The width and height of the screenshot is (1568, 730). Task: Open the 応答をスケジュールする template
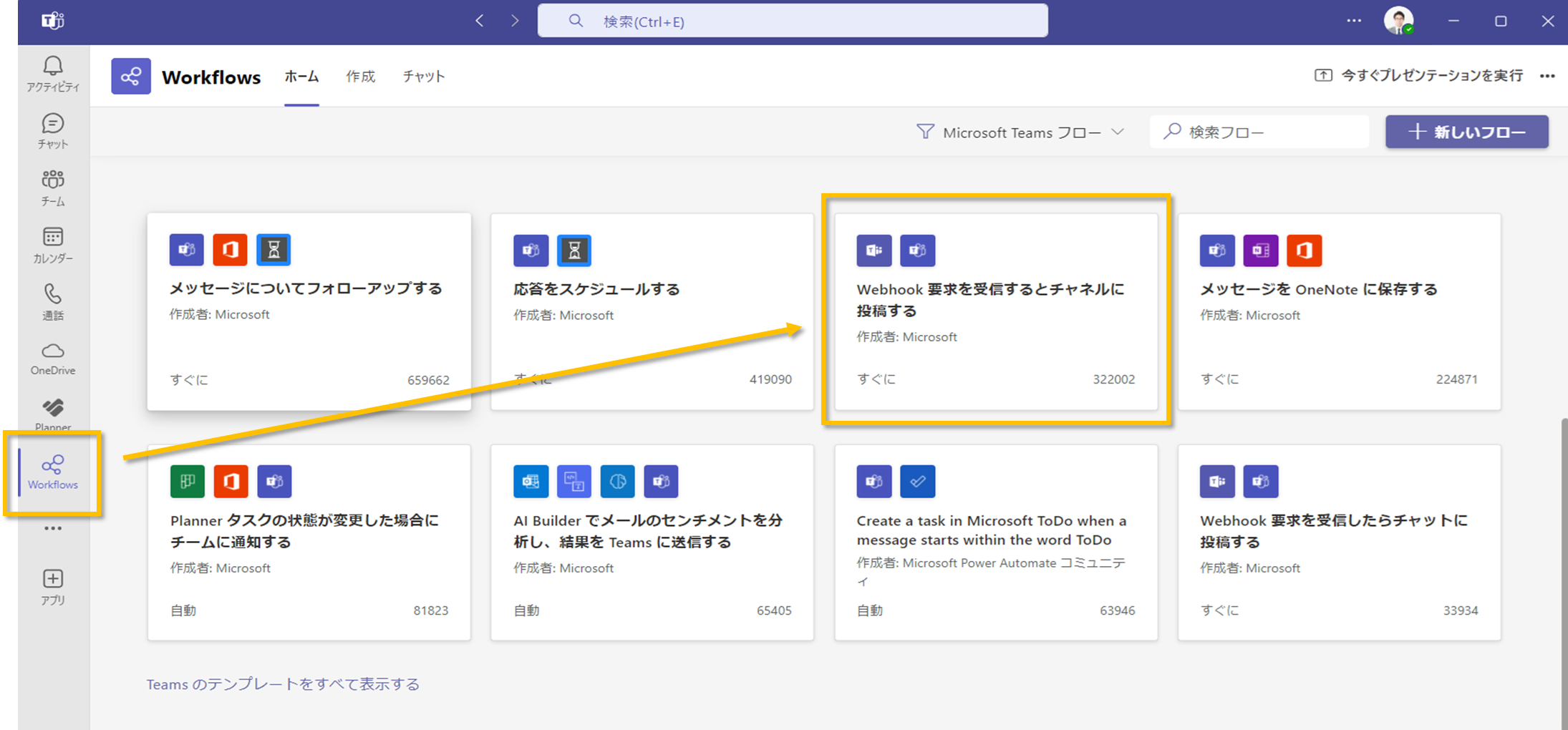click(652, 311)
